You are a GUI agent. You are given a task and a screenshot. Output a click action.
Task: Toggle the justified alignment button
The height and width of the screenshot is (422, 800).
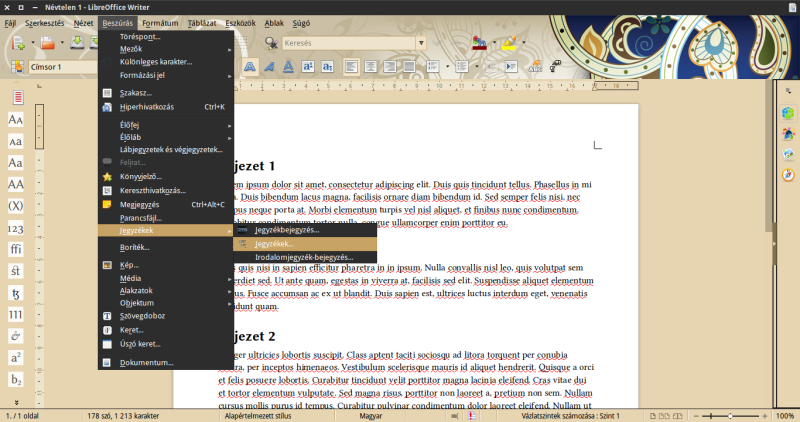point(409,67)
